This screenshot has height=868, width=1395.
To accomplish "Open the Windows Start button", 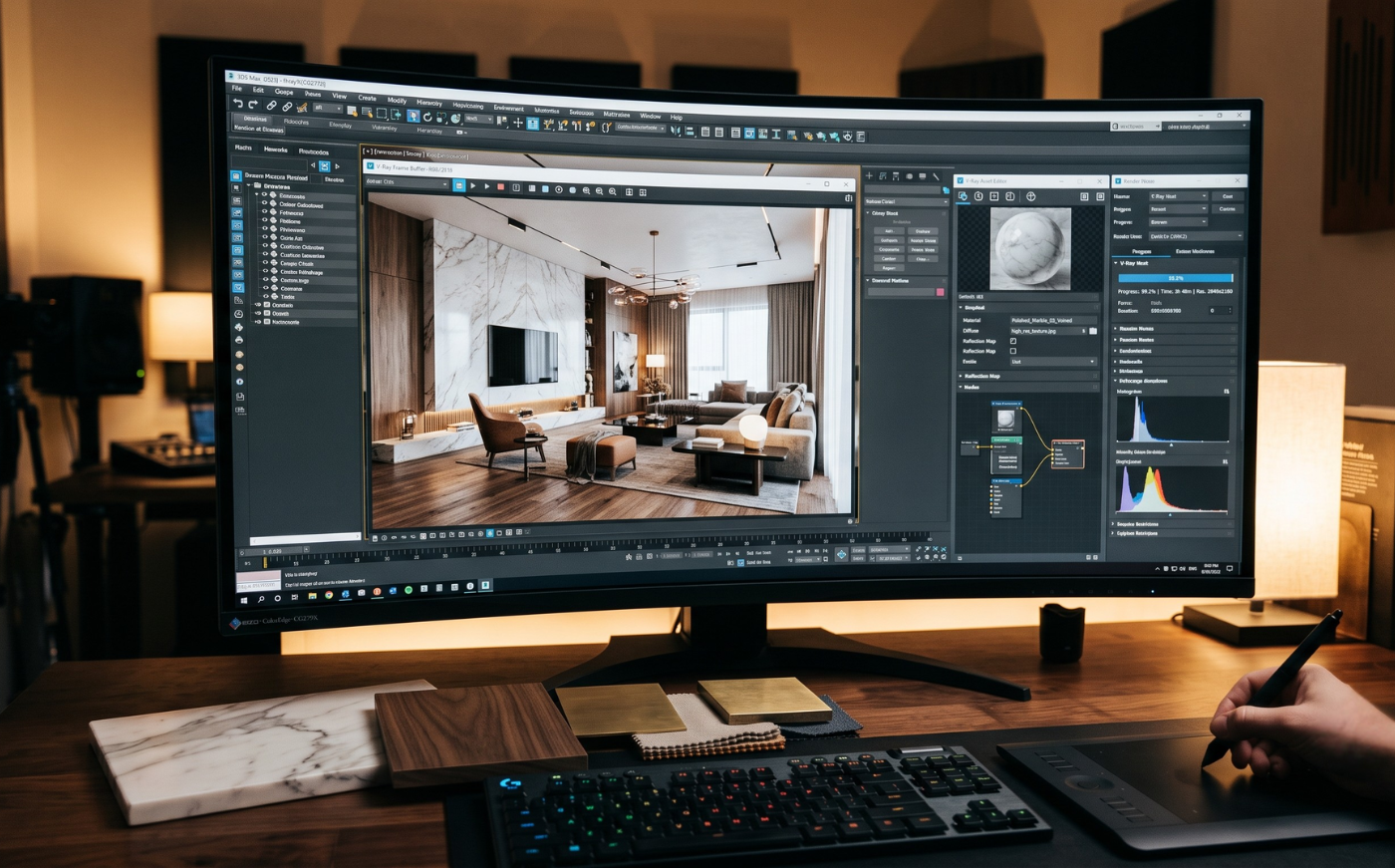I will (x=244, y=600).
